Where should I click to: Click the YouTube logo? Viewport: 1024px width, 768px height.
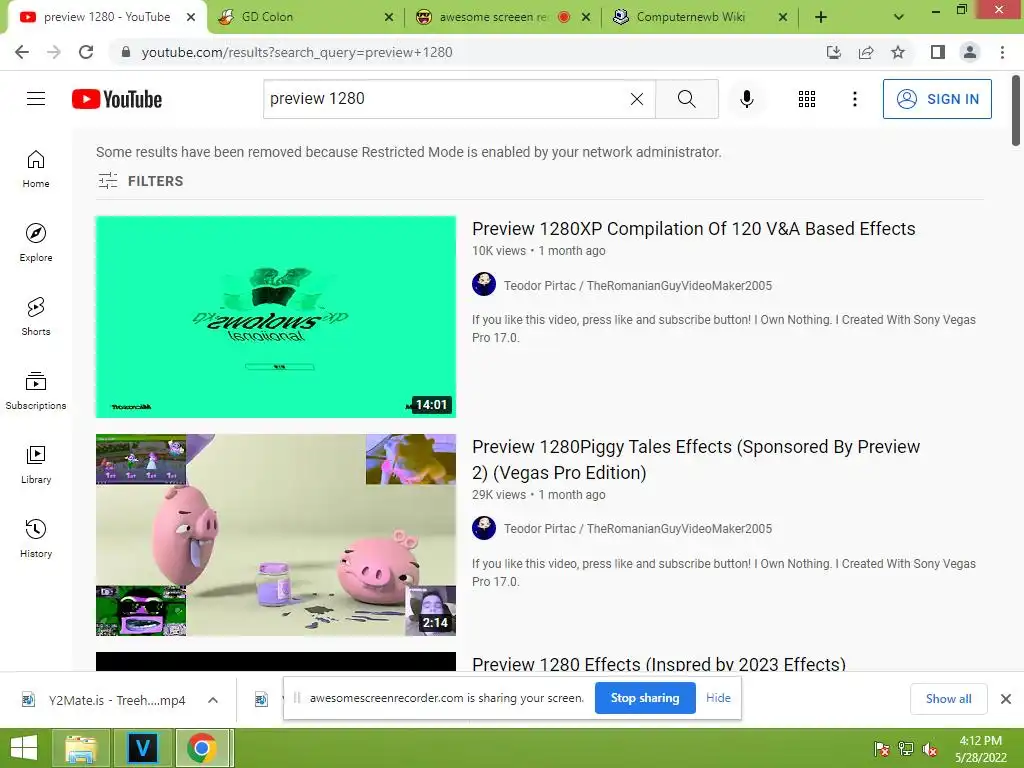(117, 99)
